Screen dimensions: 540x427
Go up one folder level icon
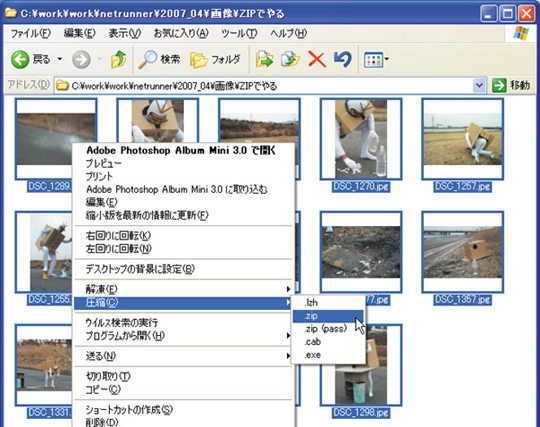tap(118, 59)
